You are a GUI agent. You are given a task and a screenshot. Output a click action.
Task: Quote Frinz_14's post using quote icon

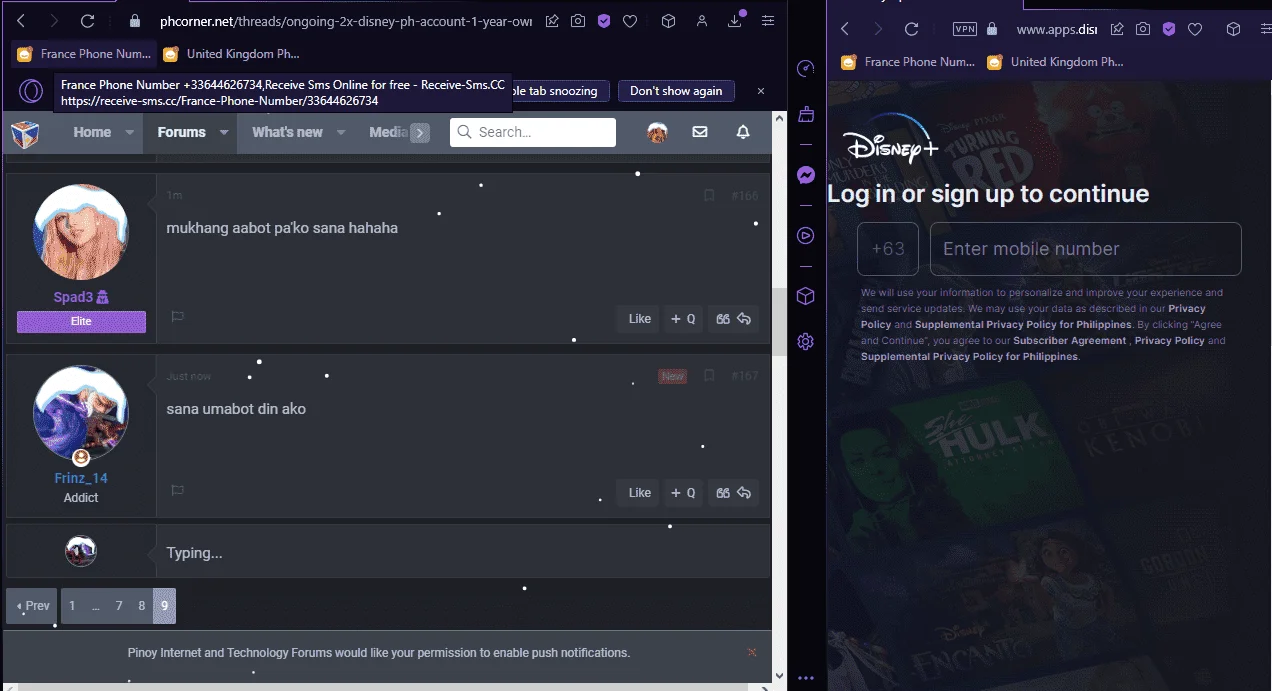(723, 492)
